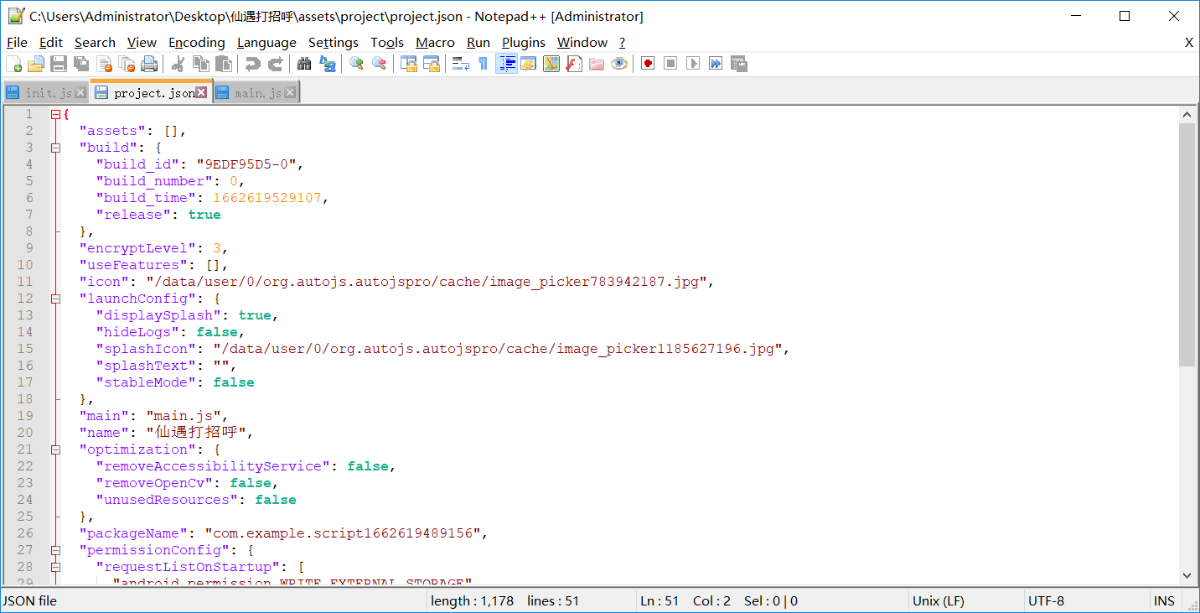This screenshot has height=613, width=1200.
Task: Toggle synchronized horizontal scrolling
Action: pos(431,64)
